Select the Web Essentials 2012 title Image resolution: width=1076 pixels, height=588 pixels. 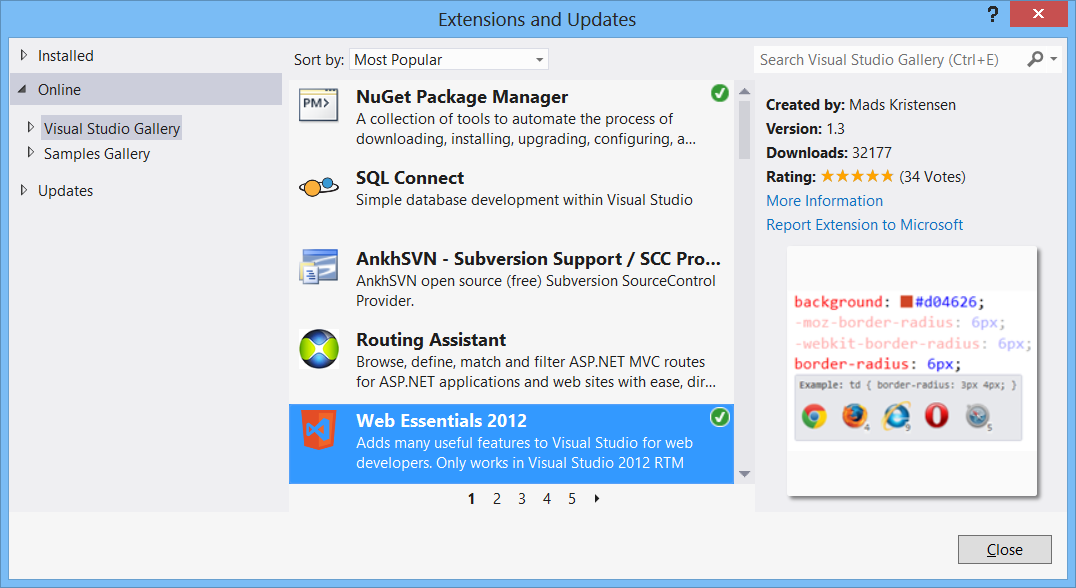tap(441, 421)
